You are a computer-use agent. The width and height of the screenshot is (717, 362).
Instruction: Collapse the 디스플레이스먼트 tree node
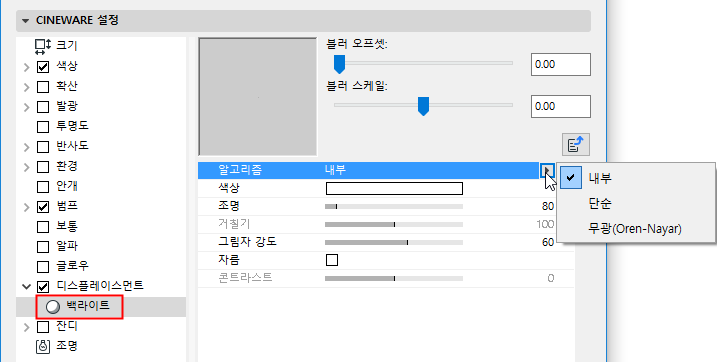point(27,287)
